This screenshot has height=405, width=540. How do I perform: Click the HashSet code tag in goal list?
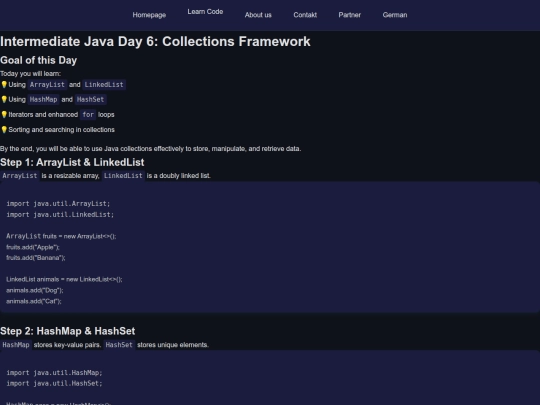(x=91, y=100)
